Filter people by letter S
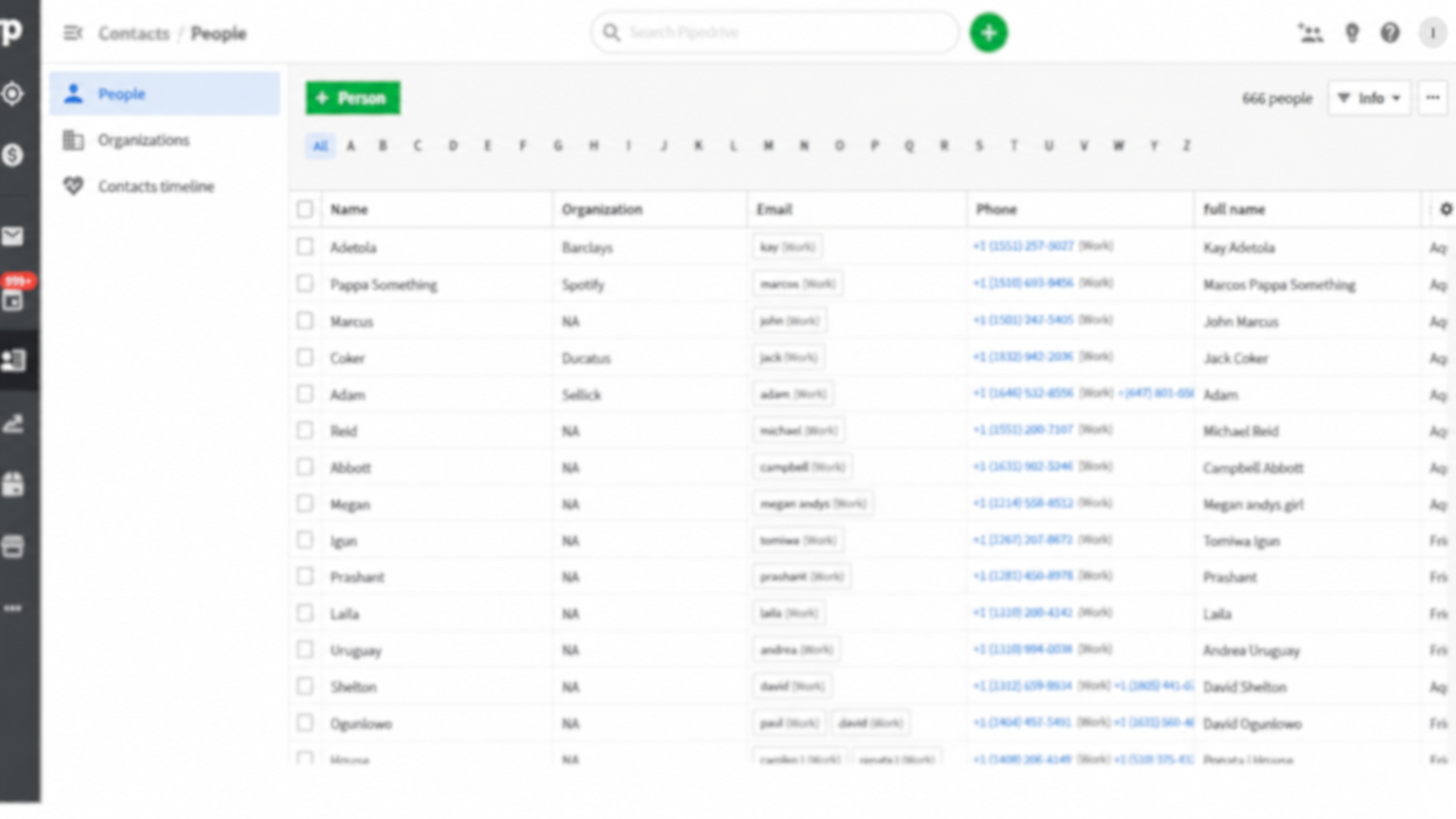Screen dimensions: 1456x819 979,145
